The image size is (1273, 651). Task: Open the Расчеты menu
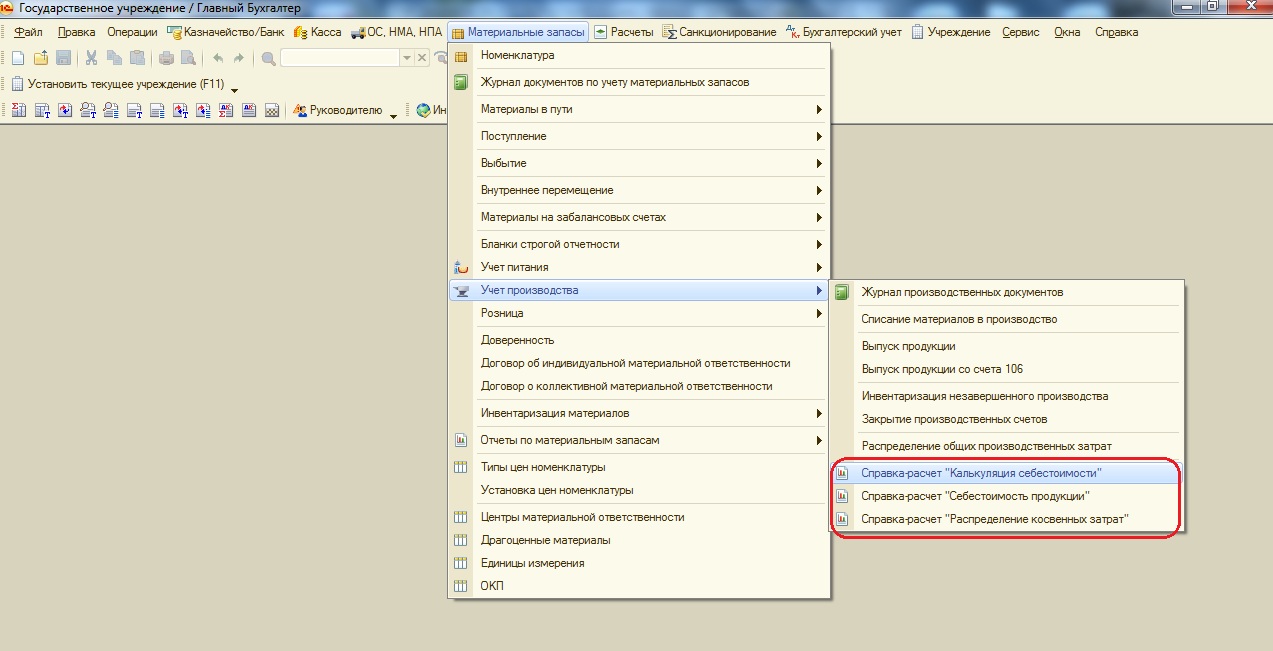(x=624, y=32)
